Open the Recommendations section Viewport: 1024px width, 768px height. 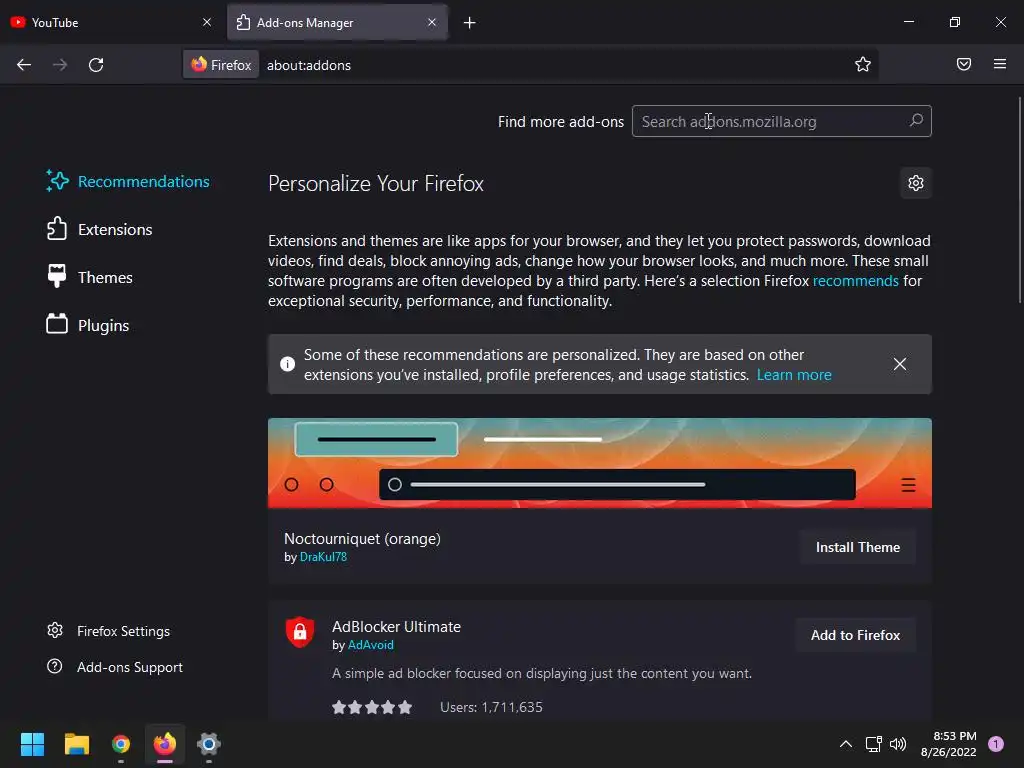[x=128, y=182]
